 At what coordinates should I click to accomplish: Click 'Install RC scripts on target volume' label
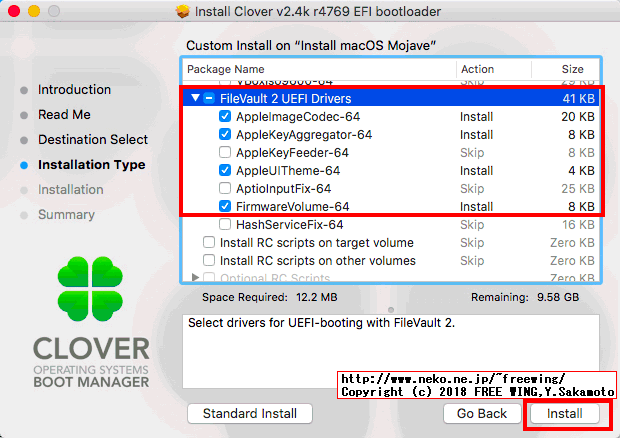pyautogui.click(x=317, y=243)
